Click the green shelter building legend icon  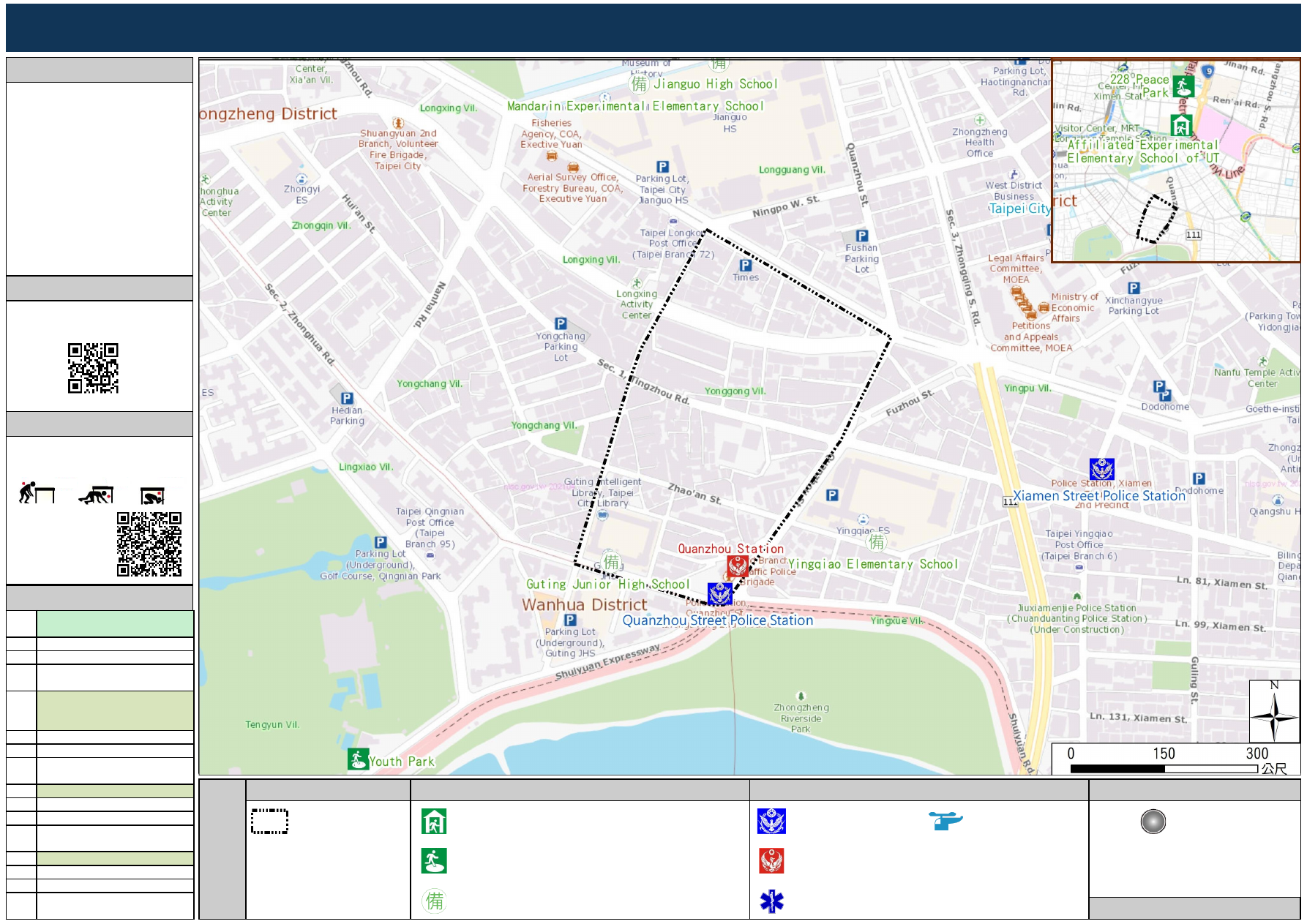click(x=434, y=822)
